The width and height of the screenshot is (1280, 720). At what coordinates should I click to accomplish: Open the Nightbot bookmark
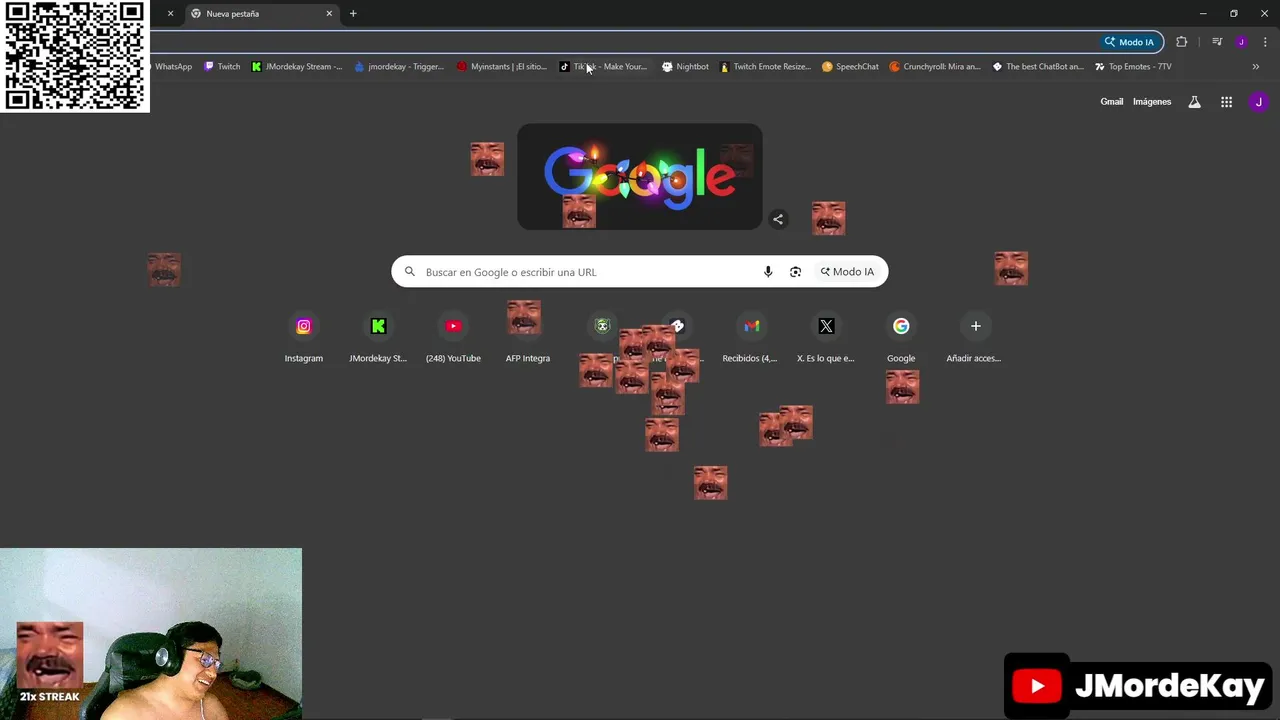[x=685, y=67]
